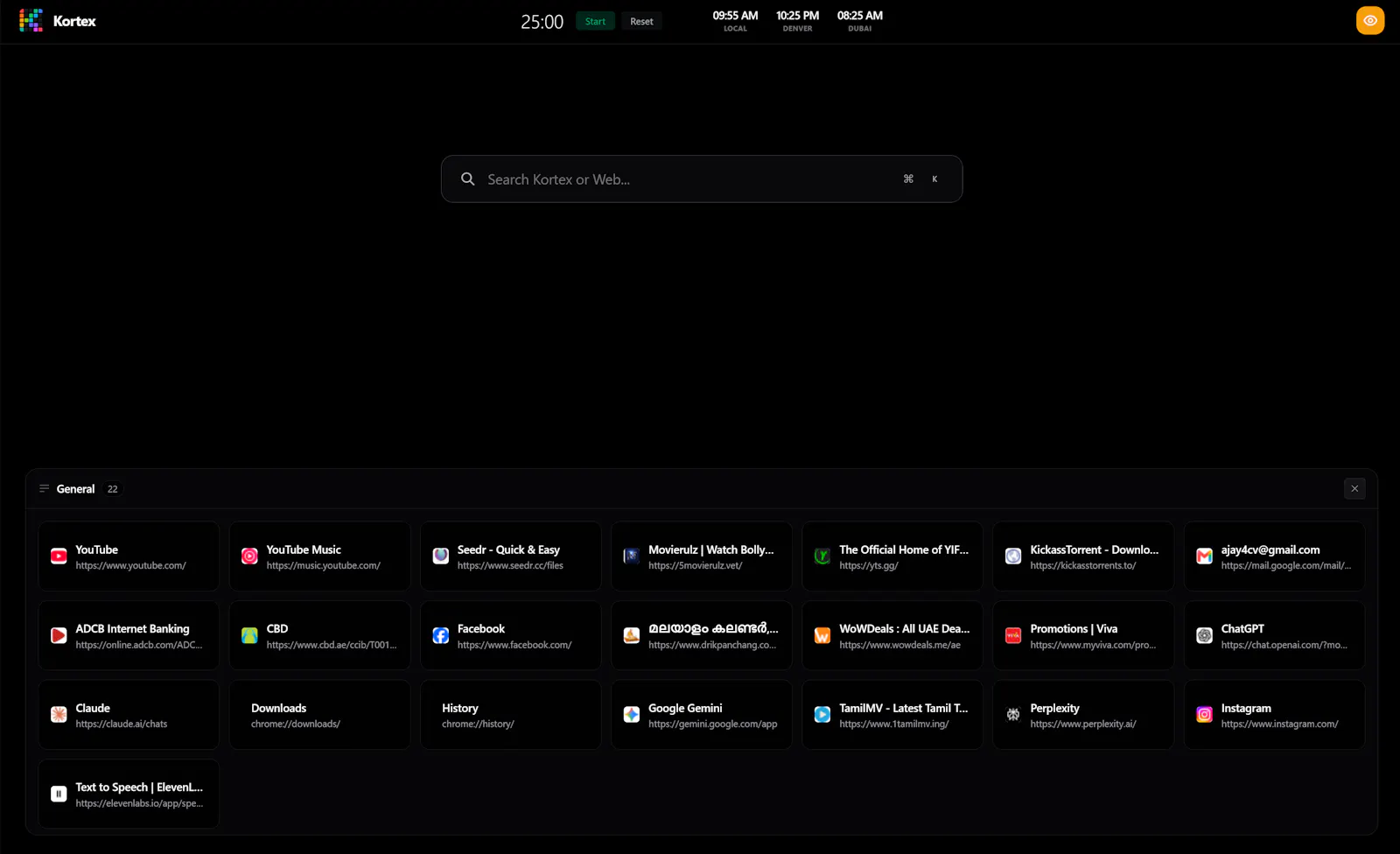Open the Perplexity bookmark icon
1400x854 pixels.
[x=1013, y=715]
